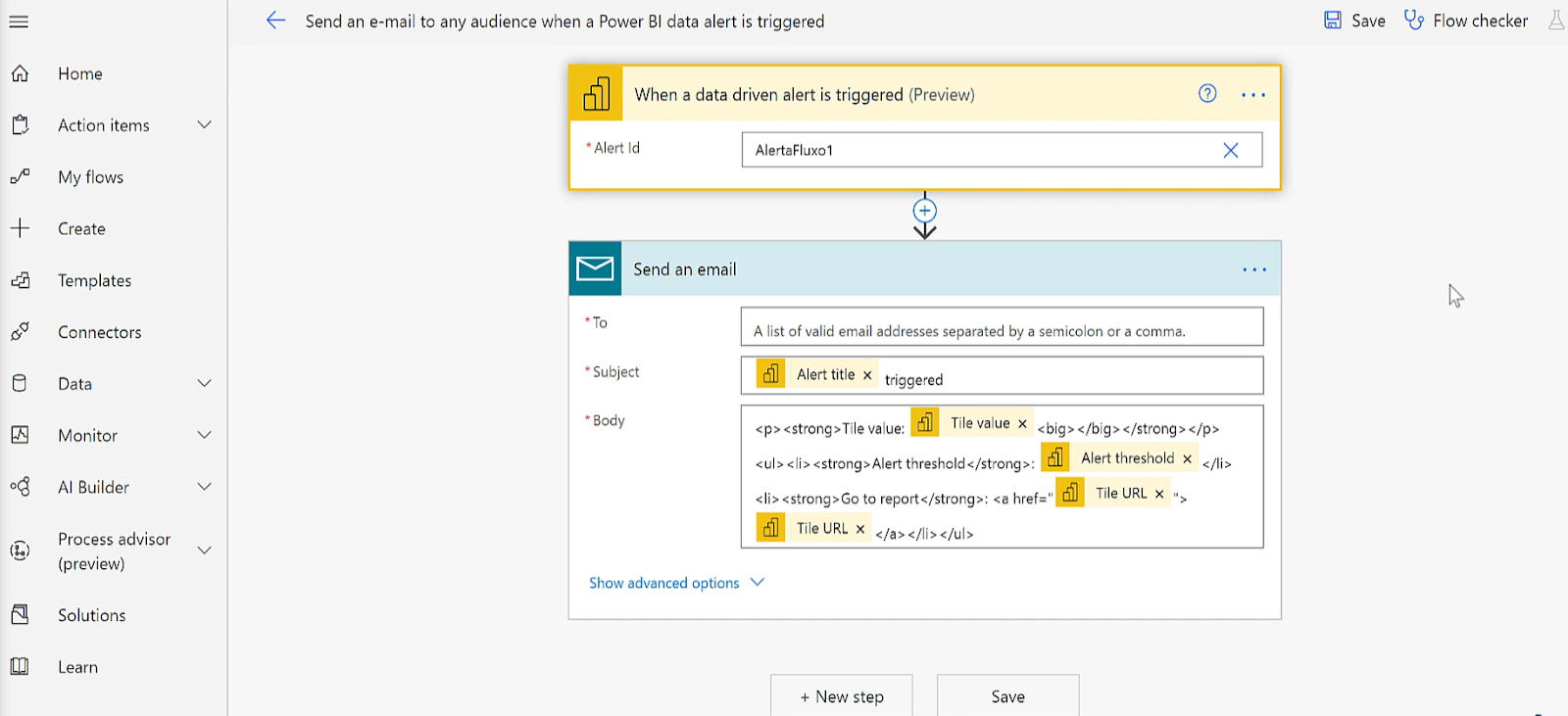Run the Flow checker

click(1466, 21)
